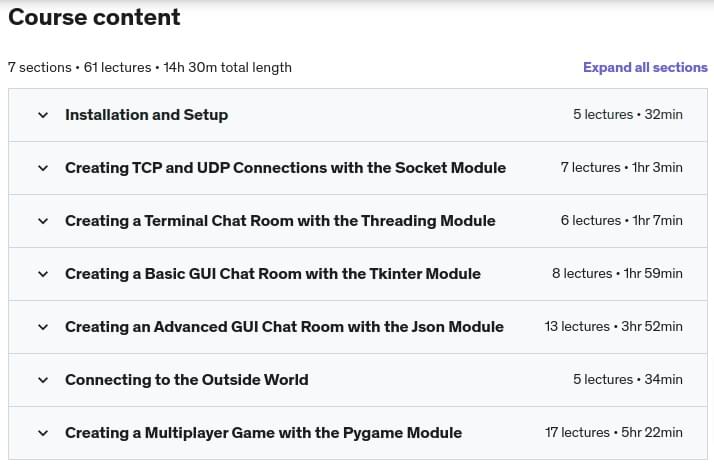This screenshot has width=714, height=464.
Task: Click the 13 lectures 3hr 52min label
Action: click(x=614, y=327)
